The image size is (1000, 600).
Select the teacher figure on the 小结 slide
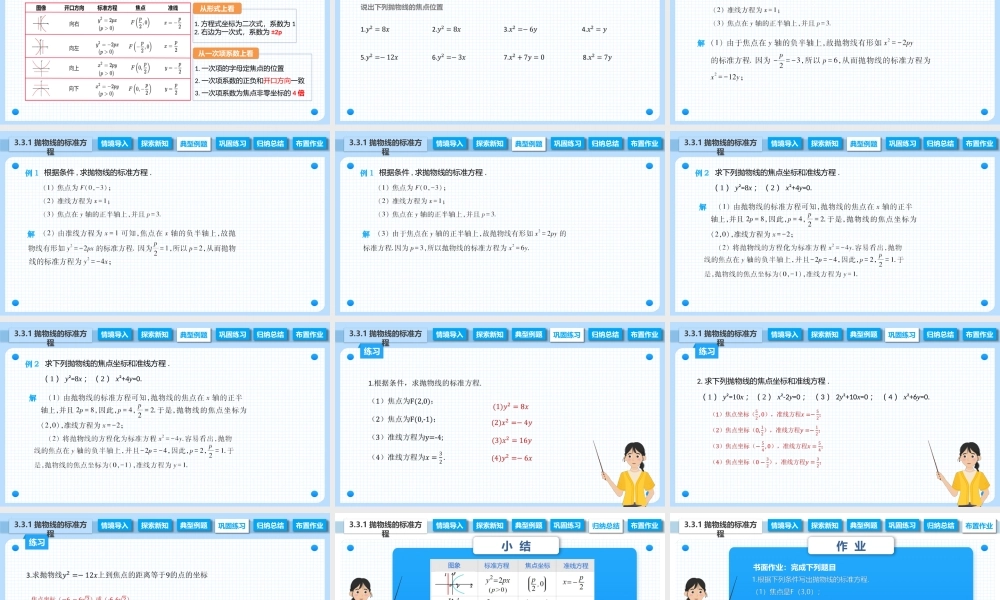coord(361,589)
